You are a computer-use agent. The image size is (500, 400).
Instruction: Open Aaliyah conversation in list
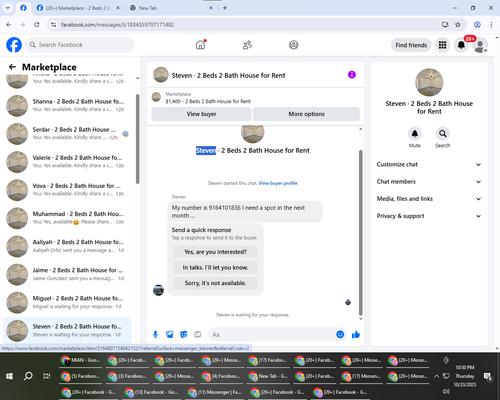coord(67,246)
